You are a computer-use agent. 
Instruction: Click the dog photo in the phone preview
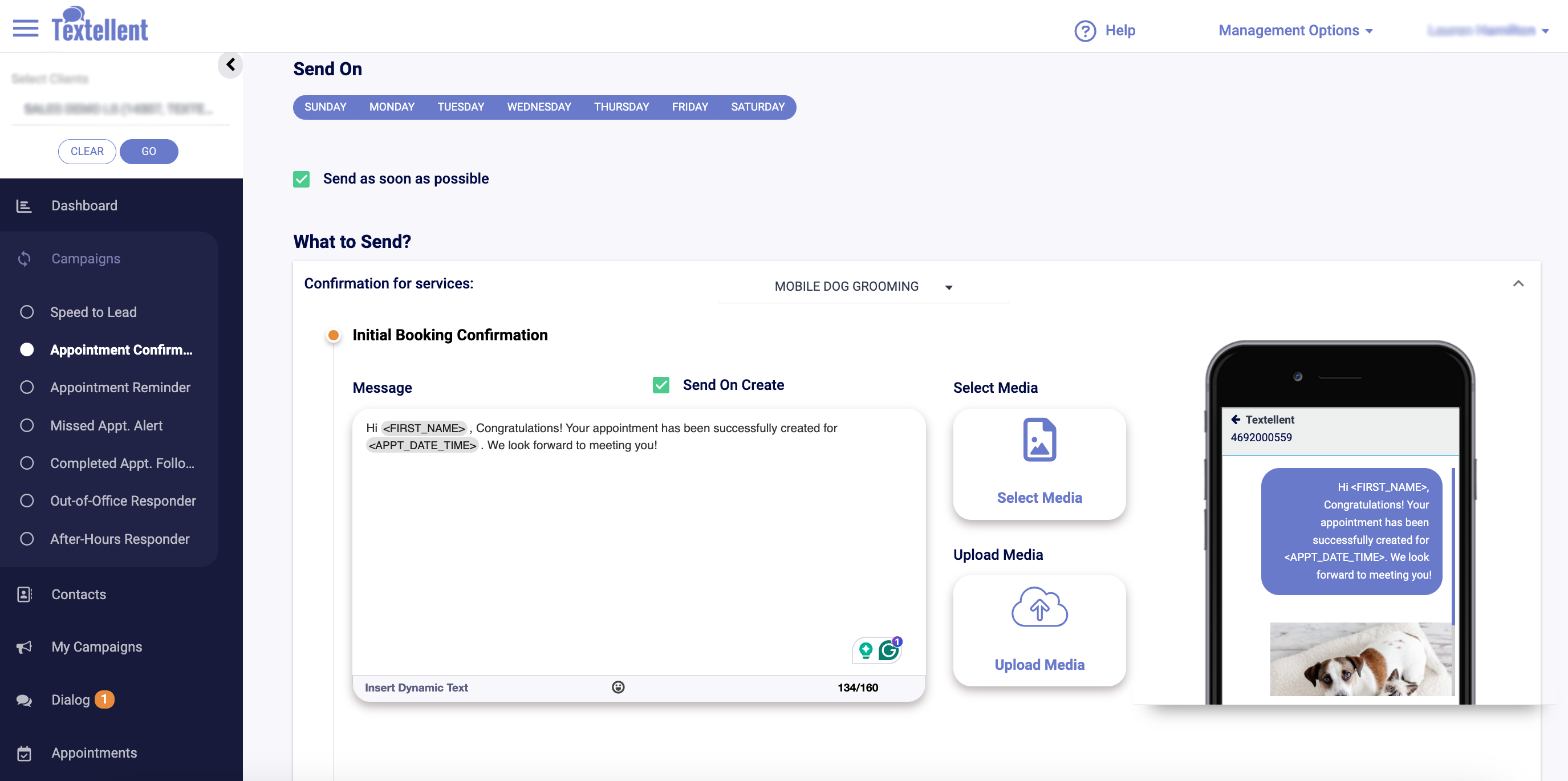click(1360, 658)
